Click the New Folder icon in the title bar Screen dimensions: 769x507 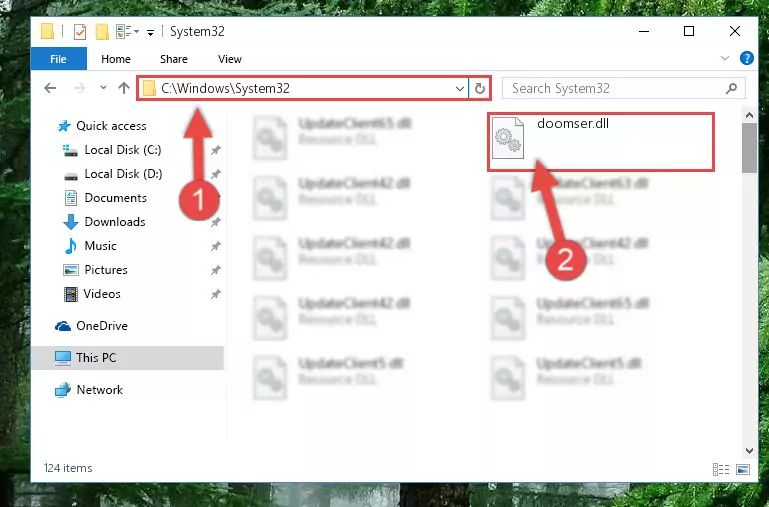[x=102, y=32]
